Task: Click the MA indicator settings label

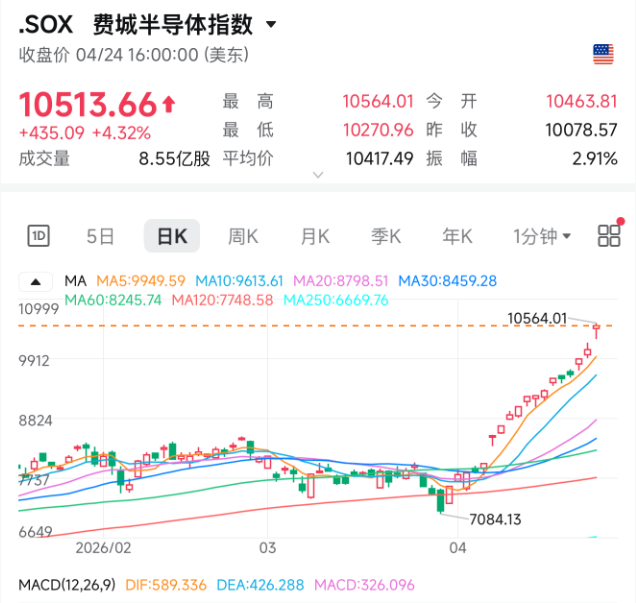Action: pos(75,281)
